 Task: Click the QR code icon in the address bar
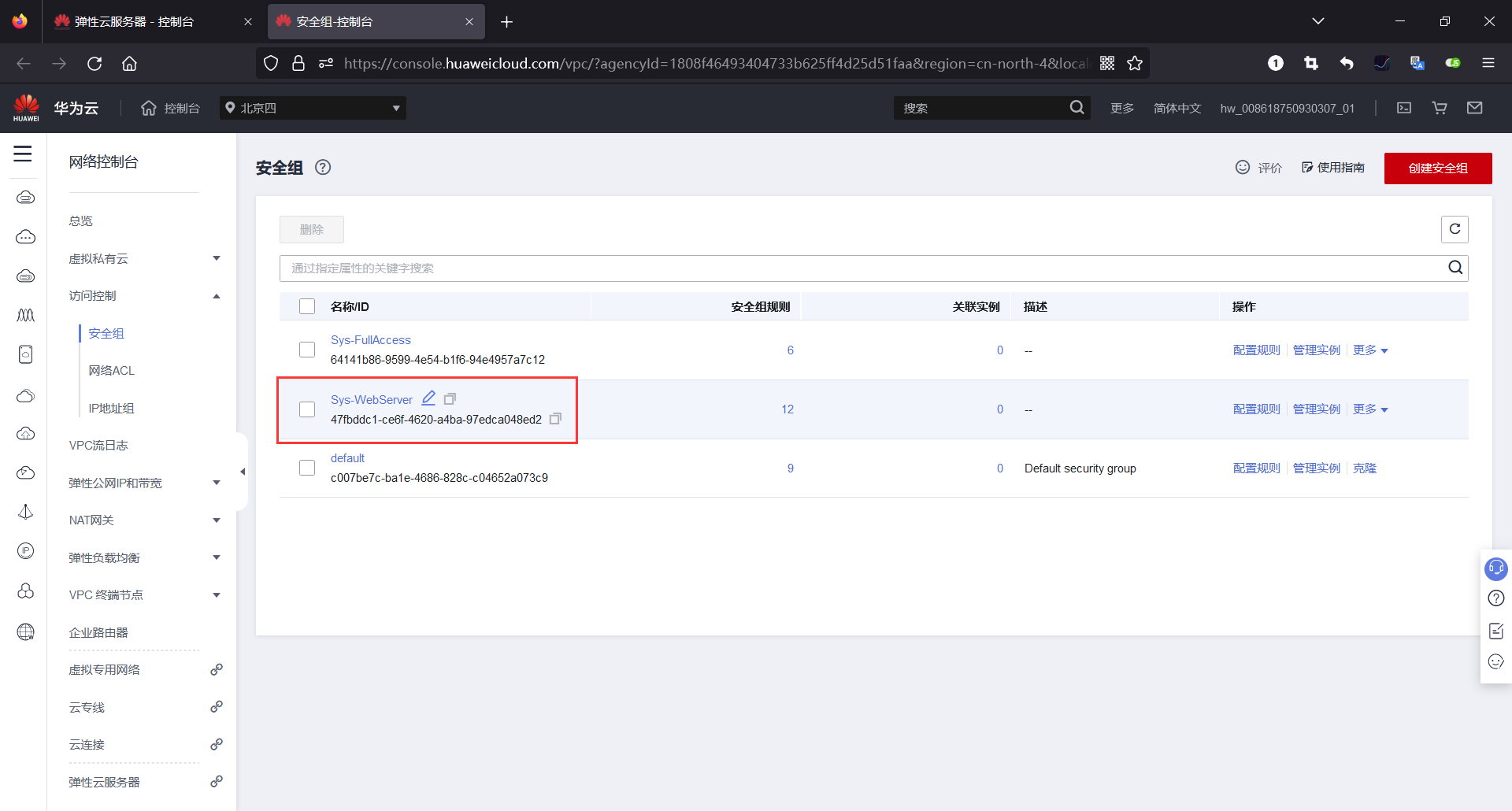(1107, 63)
